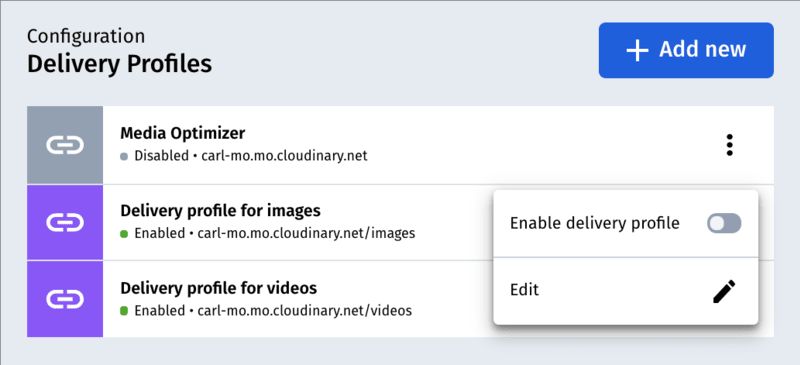Click the Delivery Profiles heading
The width and height of the screenshot is (800, 365).
point(119,64)
